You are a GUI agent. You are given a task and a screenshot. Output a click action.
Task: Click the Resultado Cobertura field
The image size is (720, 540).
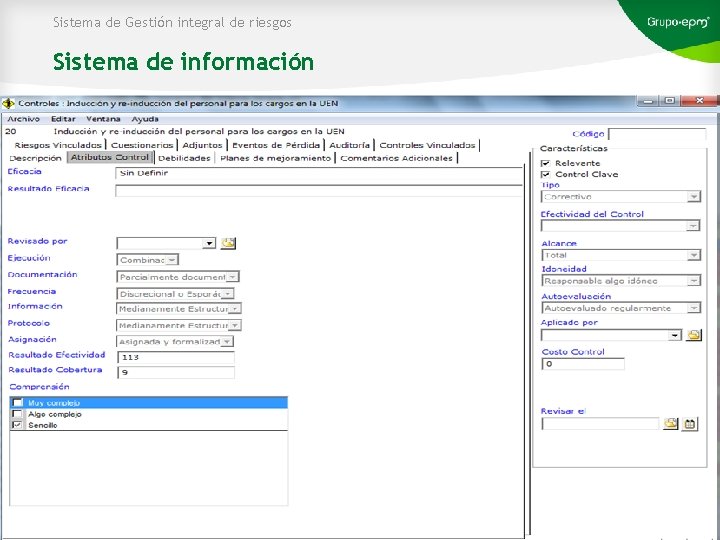(176, 372)
